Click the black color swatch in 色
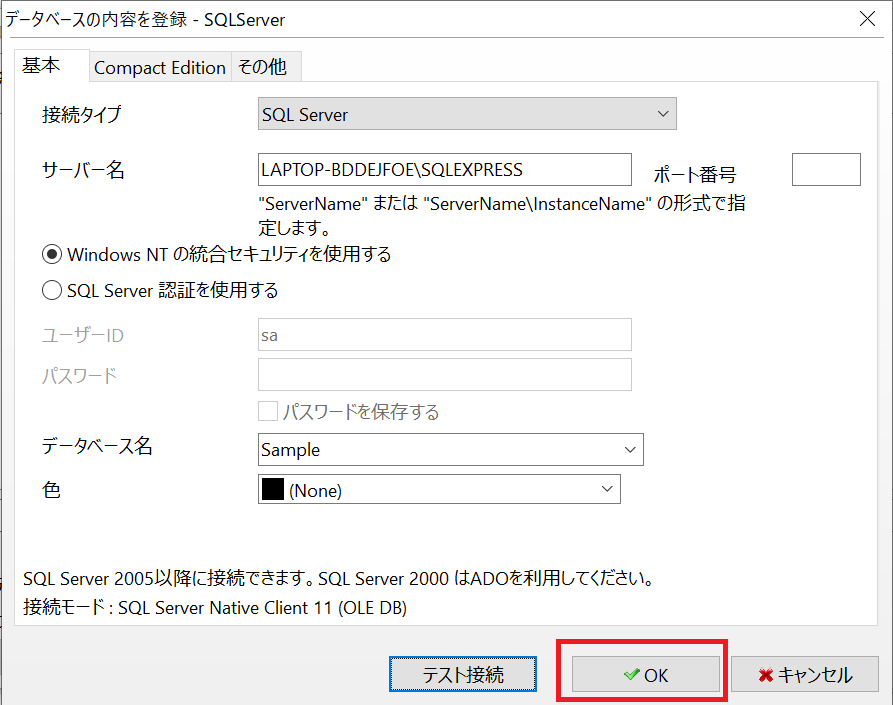This screenshot has height=705, width=893. 273,489
